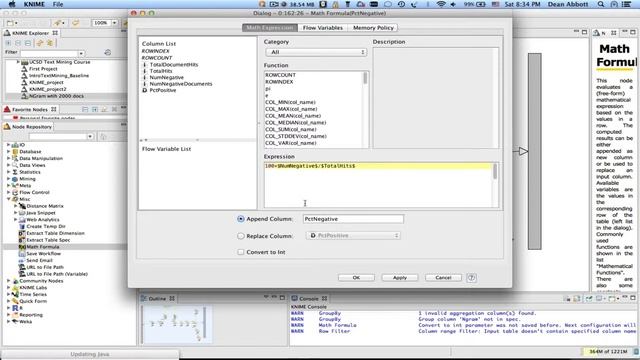Select the Replace Column radio button
The width and height of the screenshot is (640, 360).
[x=240, y=236]
